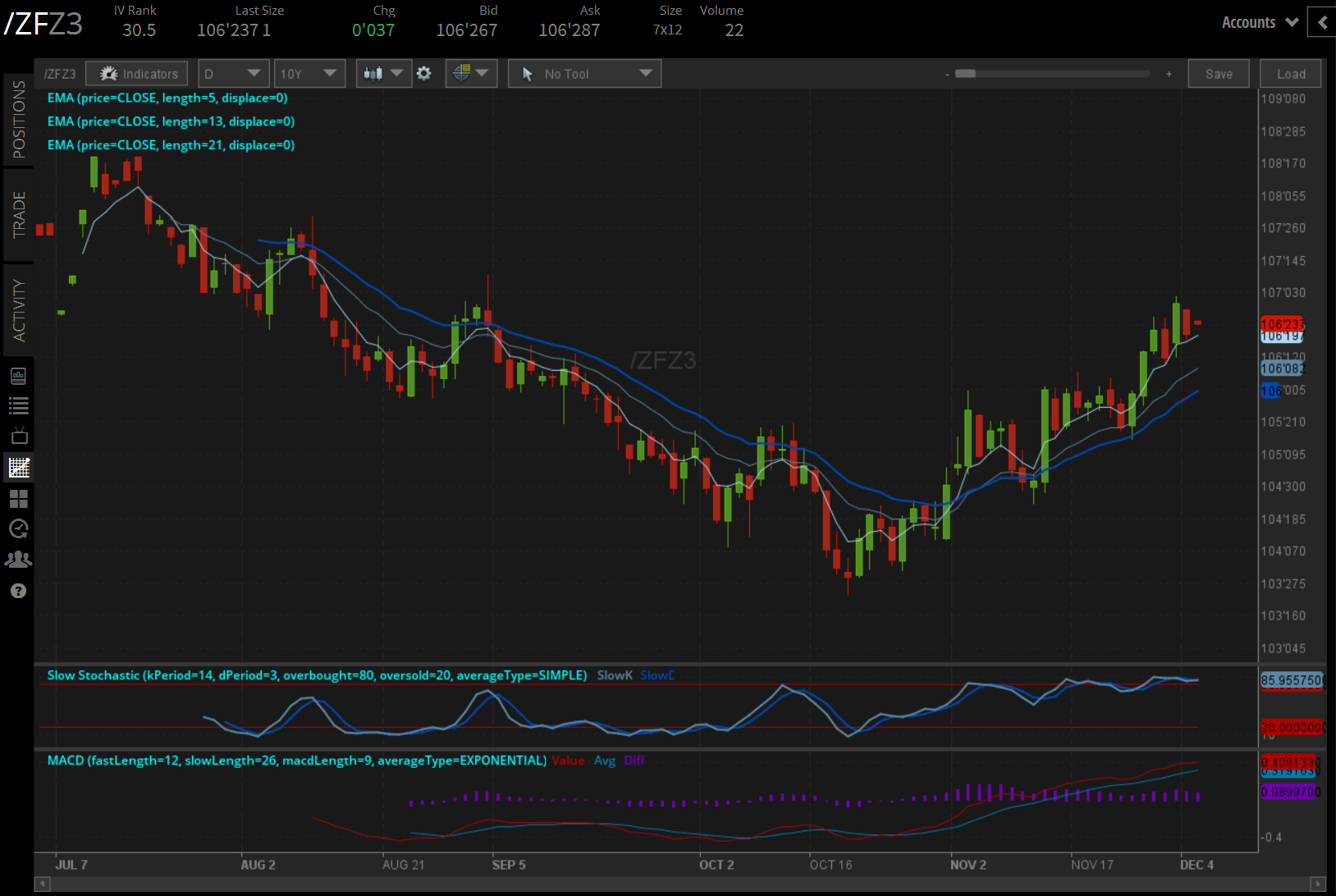
Task: Click the Save button
Action: [x=1218, y=73]
